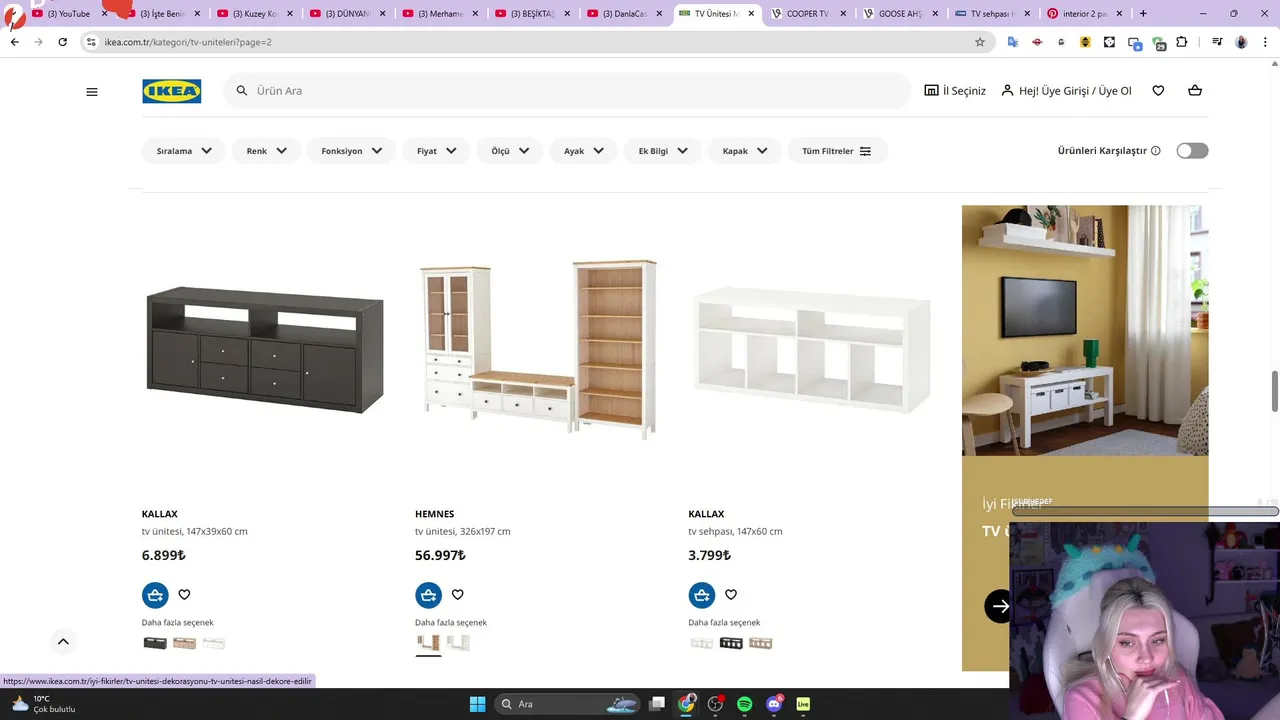
Task: Select black-brown swatch for KALLAX tv ünitesi
Action: coord(155,643)
